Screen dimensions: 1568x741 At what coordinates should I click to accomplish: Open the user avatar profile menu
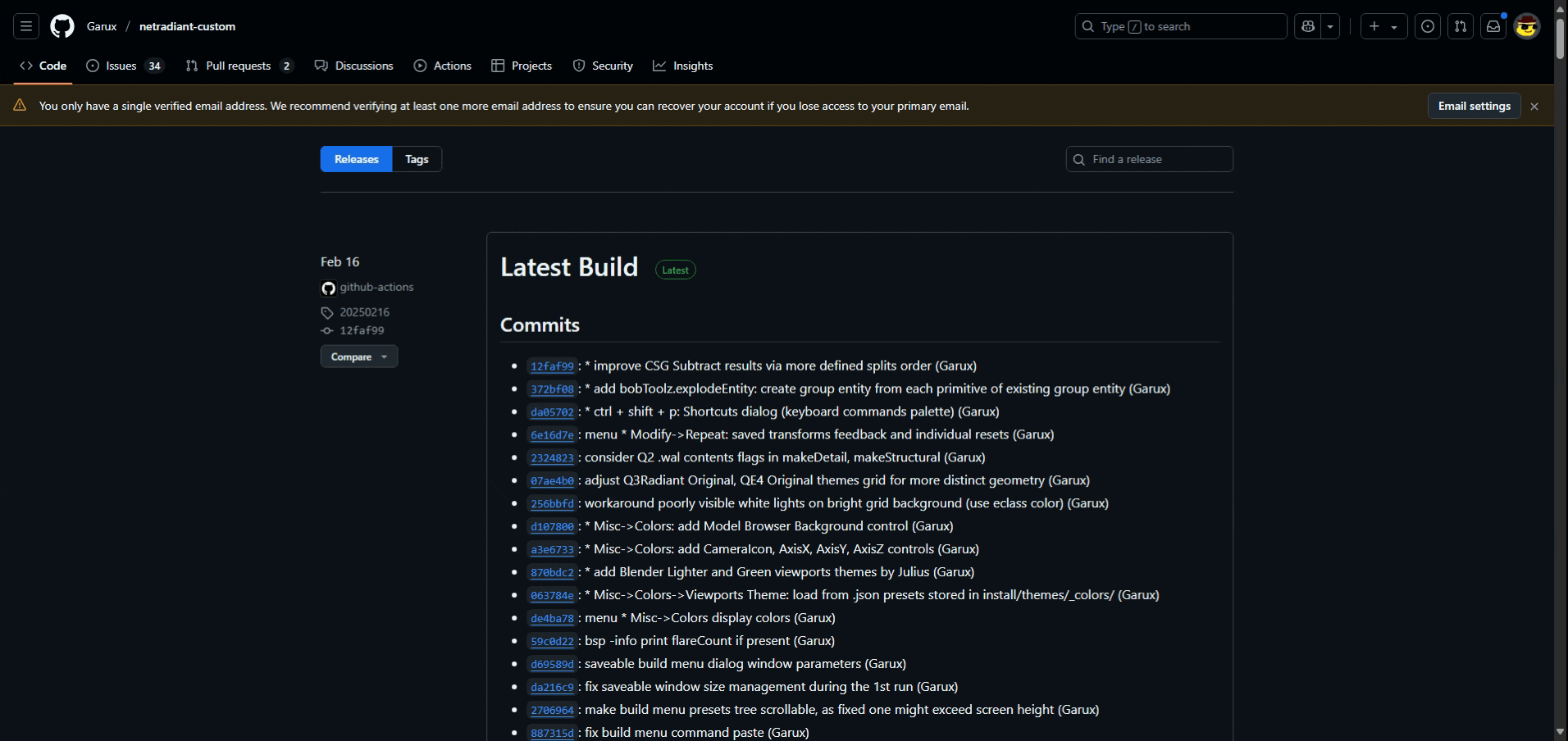point(1526,26)
